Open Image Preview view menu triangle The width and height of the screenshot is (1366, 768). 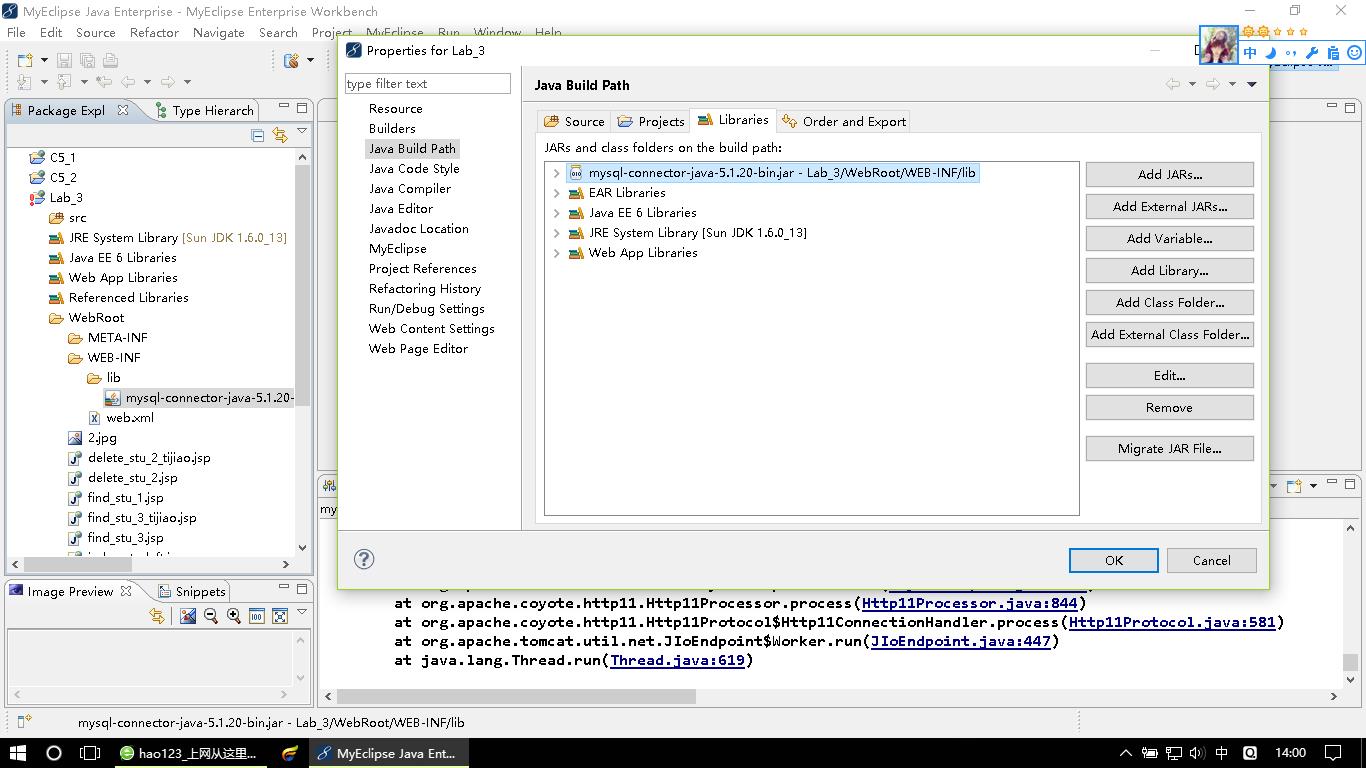click(x=302, y=613)
